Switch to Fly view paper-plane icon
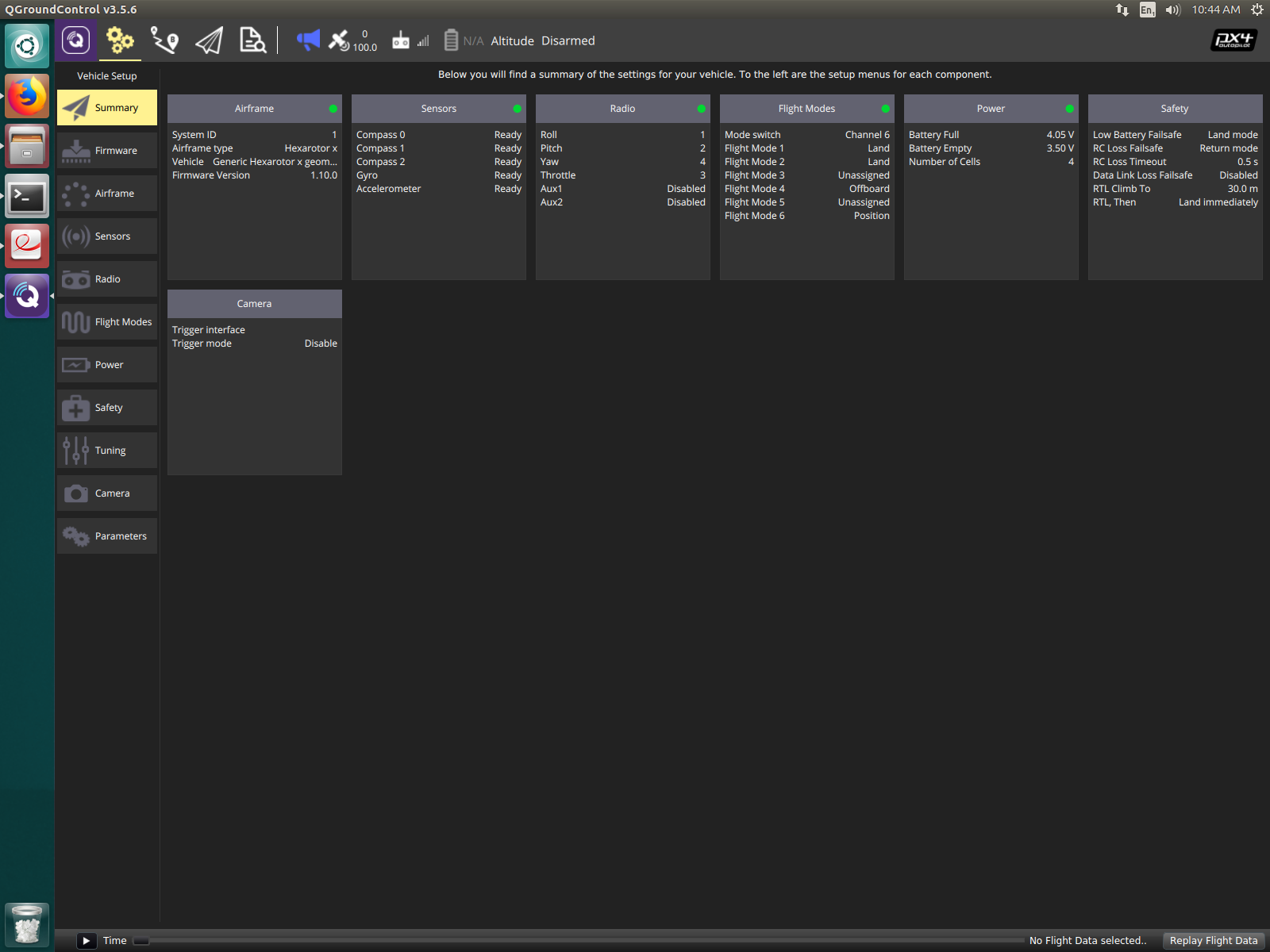Screen dimensions: 1270x952 (209, 40)
